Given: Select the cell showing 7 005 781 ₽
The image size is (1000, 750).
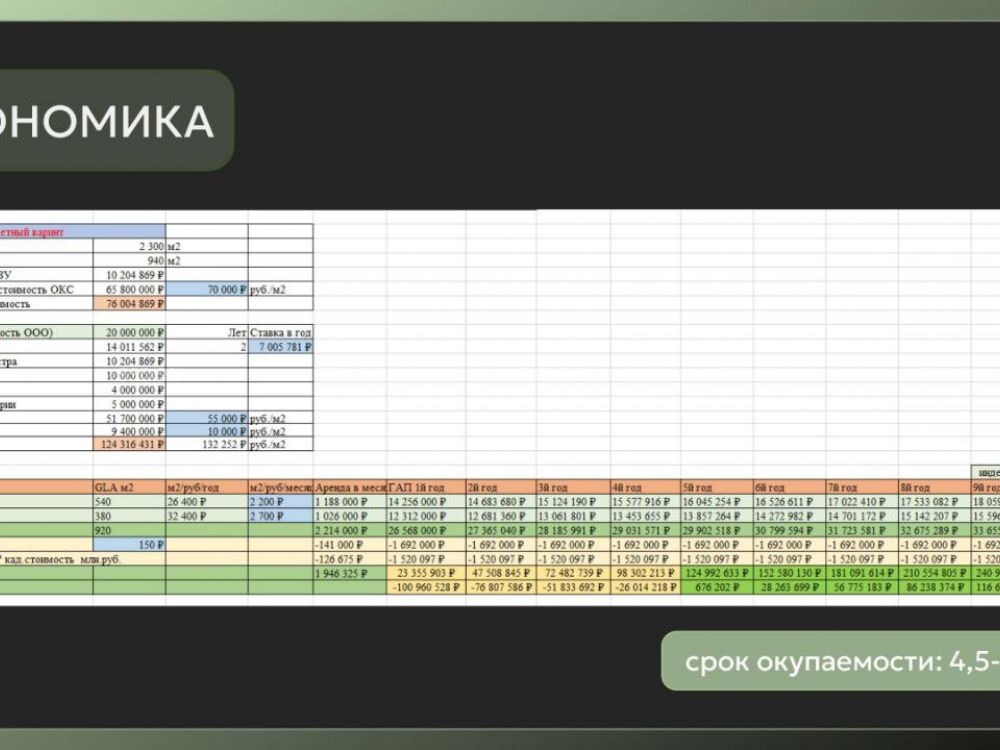Looking at the screenshot, I should (x=281, y=346).
